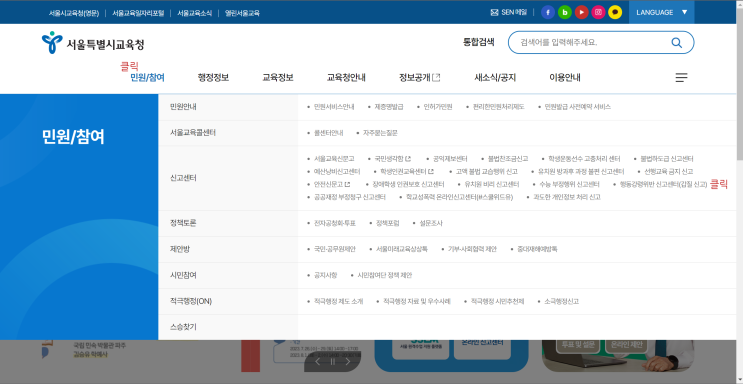Click the 행동강령위반 신고센터(갑질 신고) link
Image resolution: width=743 pixels, height=384 pixels.
[663, 184]
